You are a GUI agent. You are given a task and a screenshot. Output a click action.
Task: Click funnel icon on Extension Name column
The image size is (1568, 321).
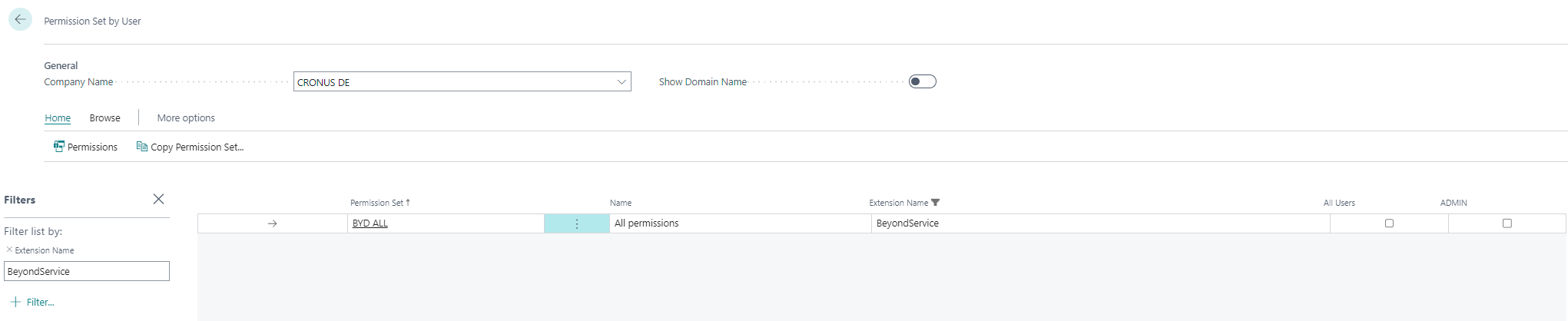click(x=935, y=203)
